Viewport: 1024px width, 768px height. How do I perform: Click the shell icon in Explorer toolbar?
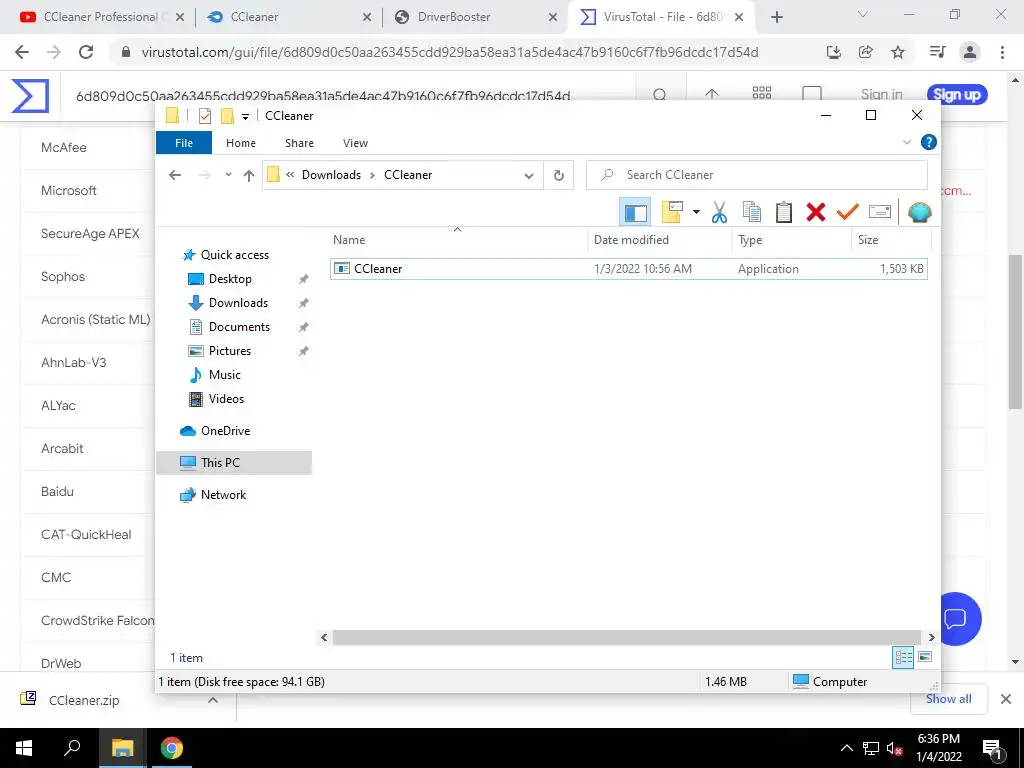pyautogui.click(x=920, y=212)
